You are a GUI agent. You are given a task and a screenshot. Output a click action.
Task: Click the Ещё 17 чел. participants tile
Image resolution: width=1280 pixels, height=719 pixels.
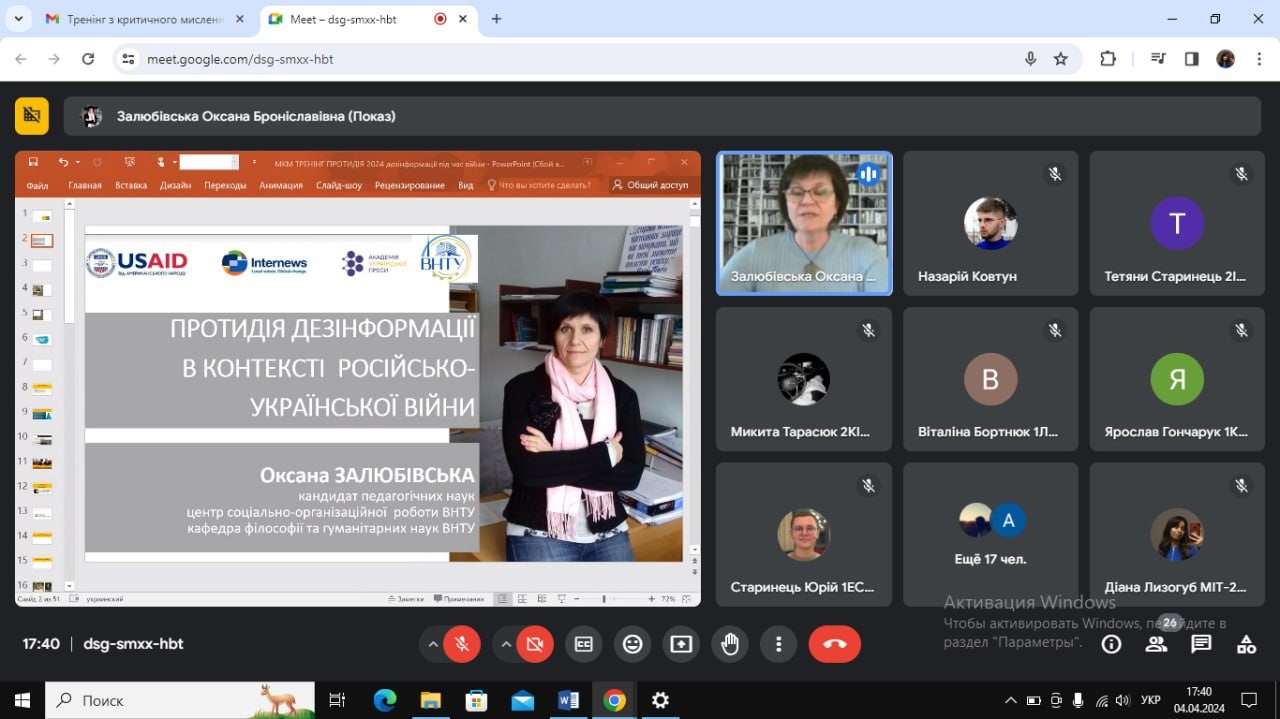pos(990,534)
